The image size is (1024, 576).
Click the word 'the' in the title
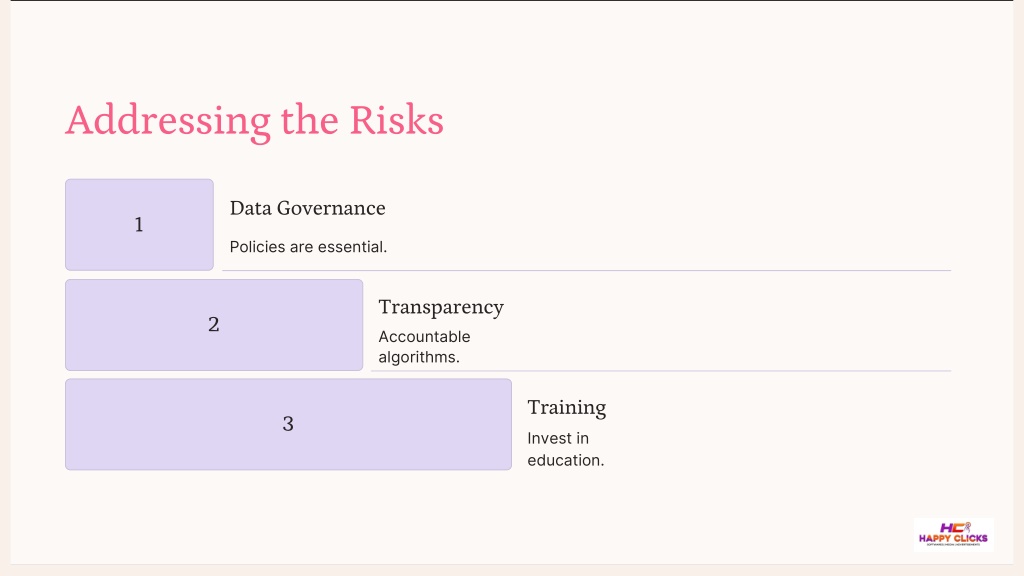[x=310, y=120]
